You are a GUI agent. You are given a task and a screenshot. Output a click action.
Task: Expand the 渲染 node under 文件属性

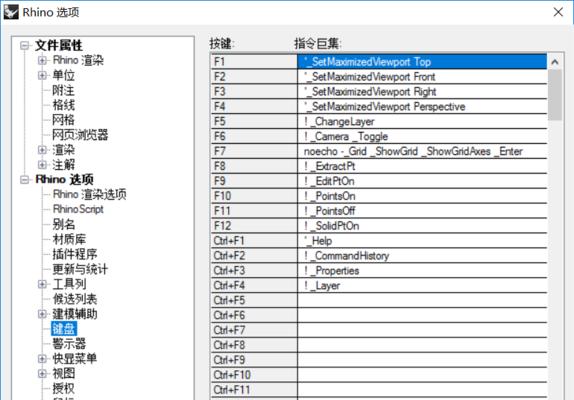click(42, 150)
